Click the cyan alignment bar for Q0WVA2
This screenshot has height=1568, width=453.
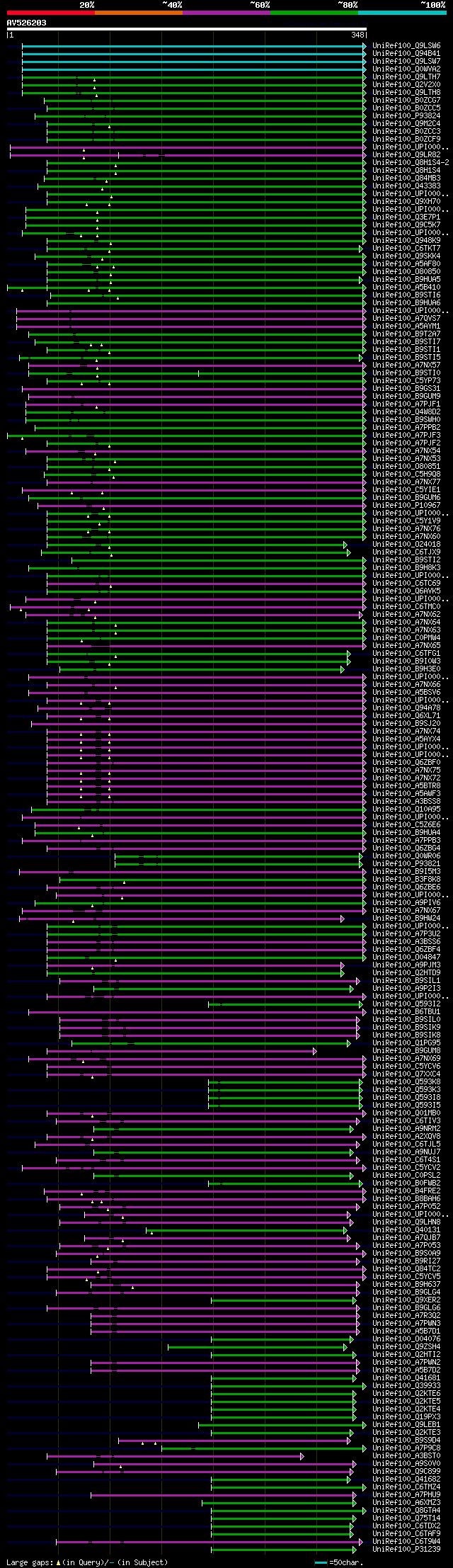[193, 69]
